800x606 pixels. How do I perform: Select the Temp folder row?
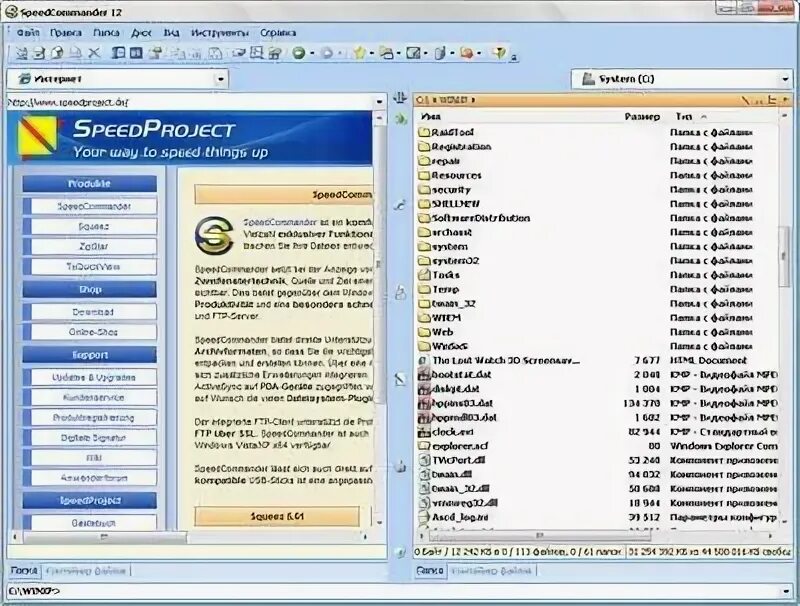(x=597, y=289)
